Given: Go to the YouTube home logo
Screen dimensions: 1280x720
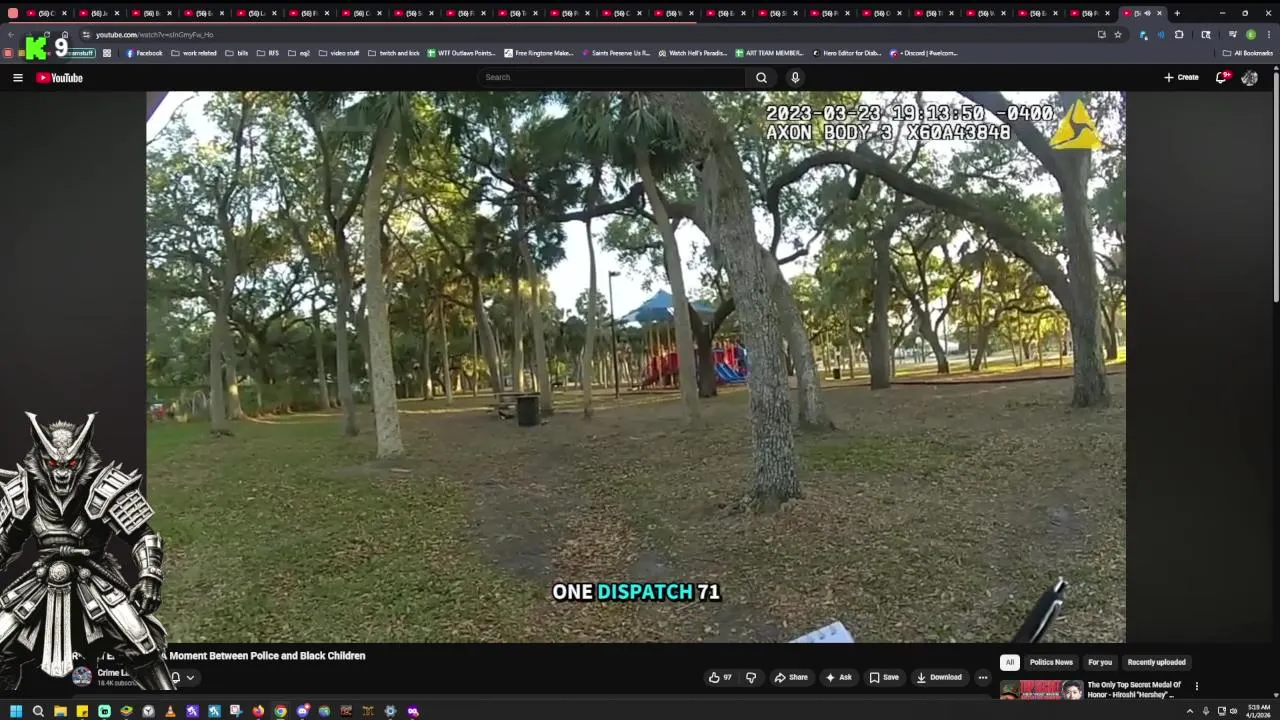Looking at the screenshot, I should pyautogui.click(x=59, y=77).
